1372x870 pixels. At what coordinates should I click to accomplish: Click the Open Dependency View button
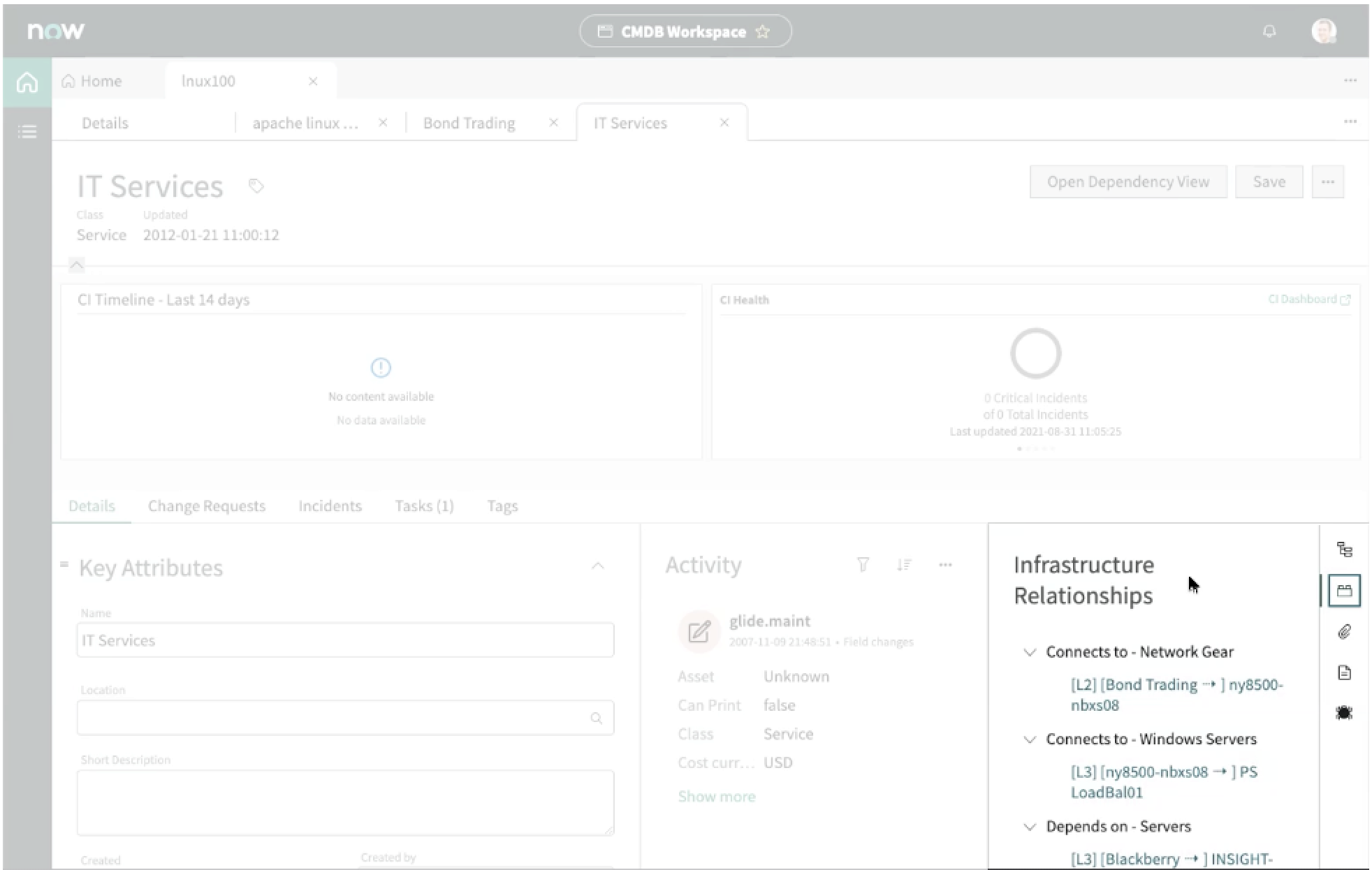pos(1127,182)
